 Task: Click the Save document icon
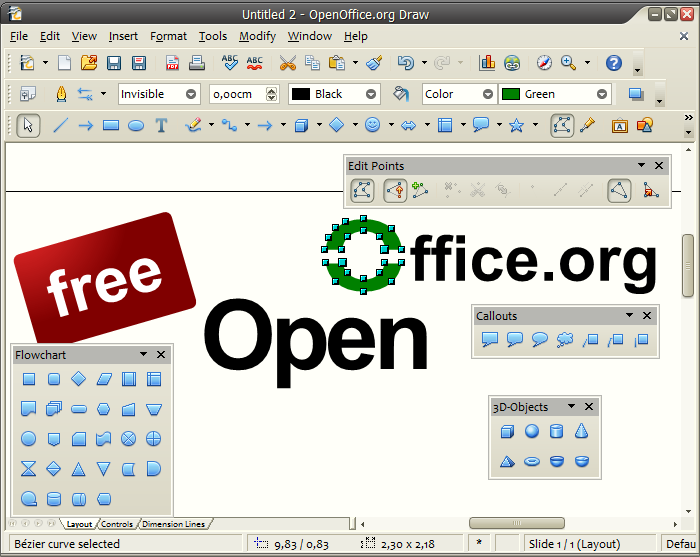click(114, 63)
